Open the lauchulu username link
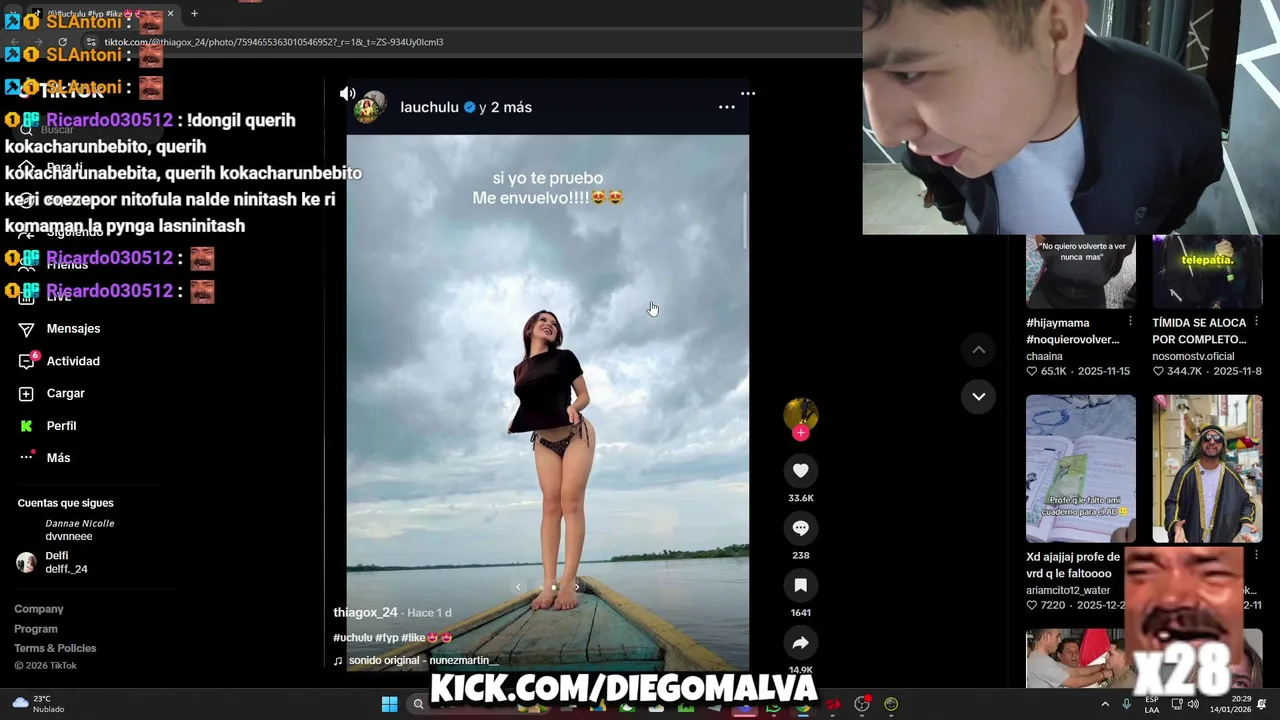 (x=429, y=107)
